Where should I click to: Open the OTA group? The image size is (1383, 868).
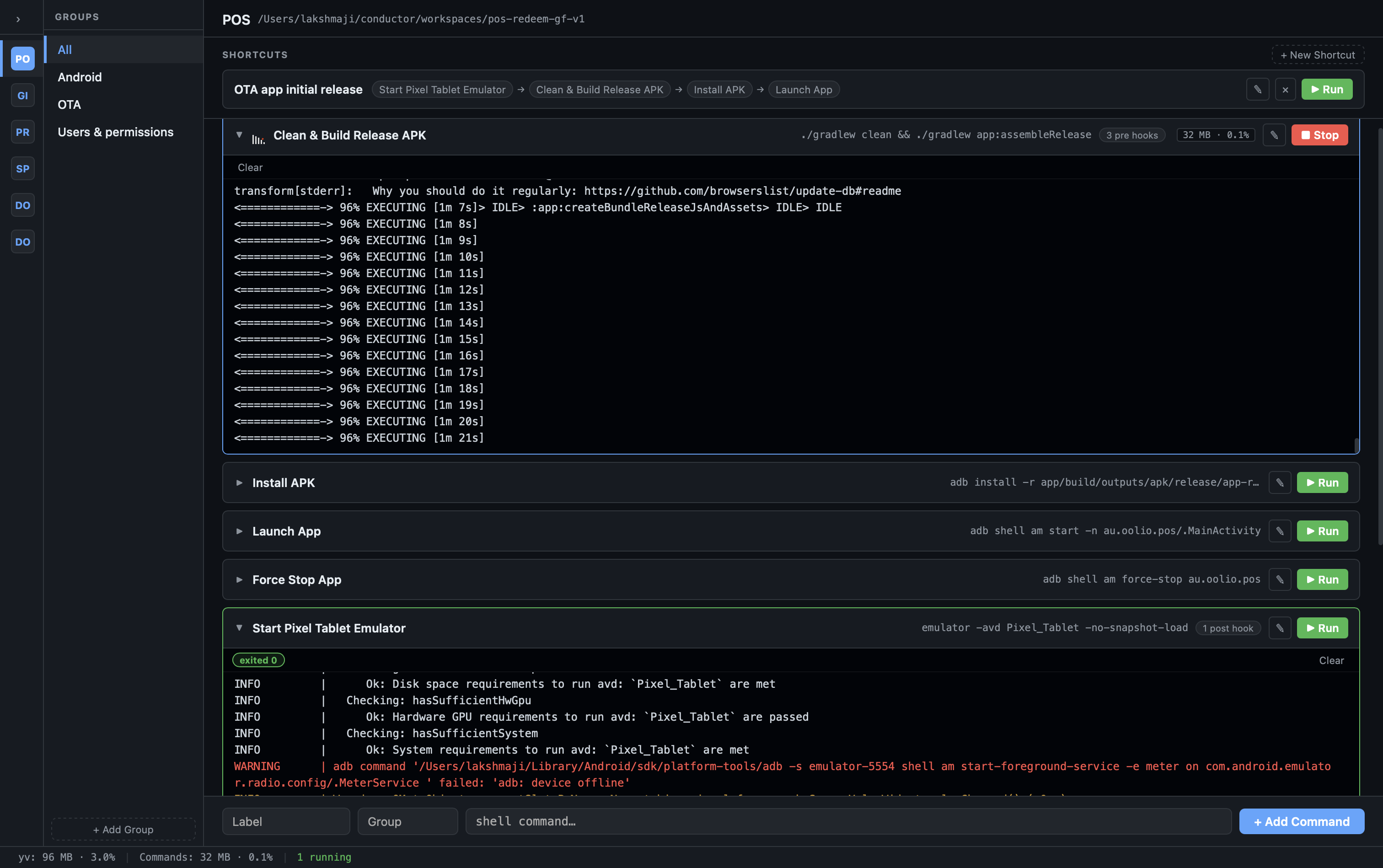coord(123,104)
